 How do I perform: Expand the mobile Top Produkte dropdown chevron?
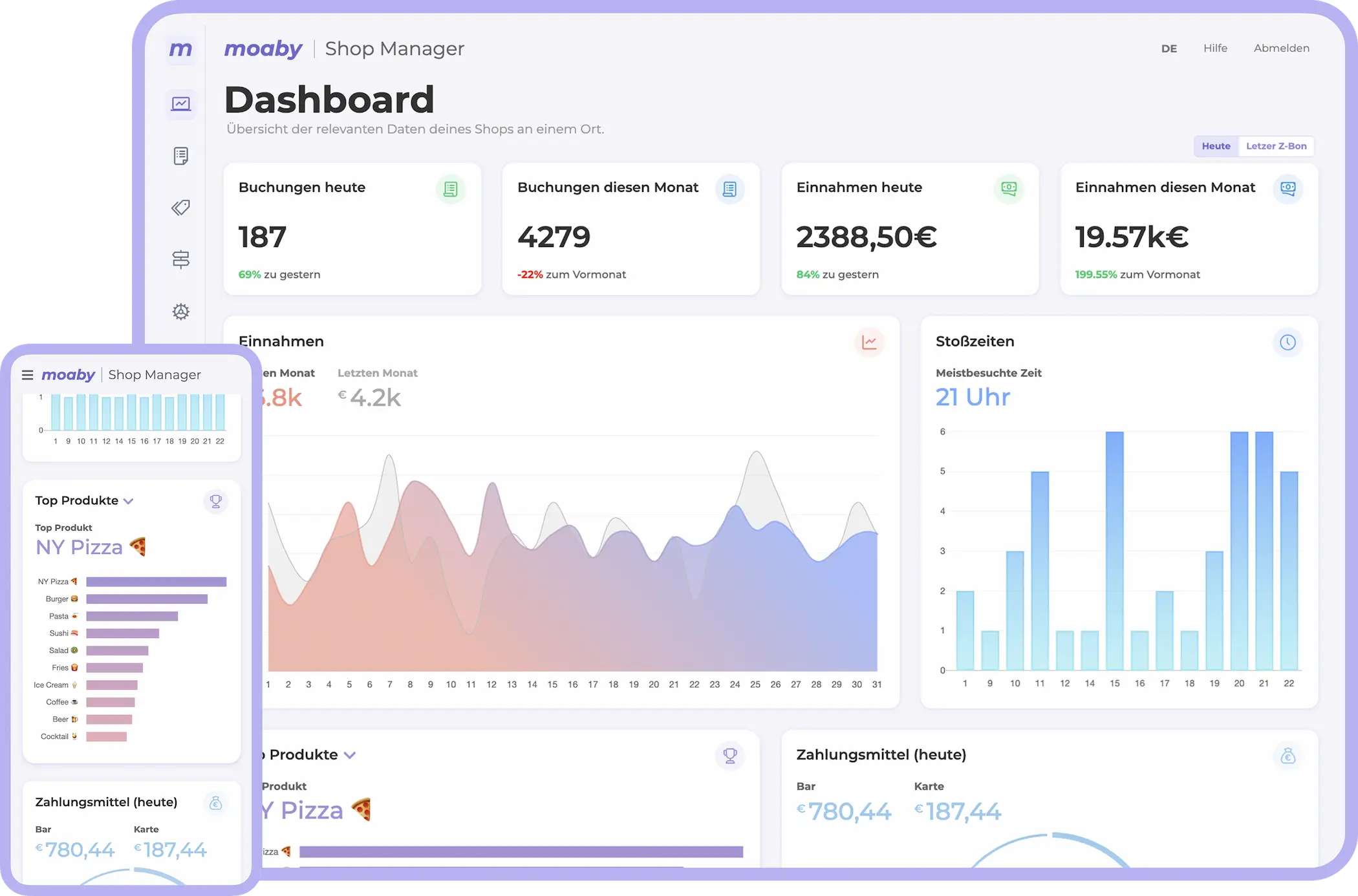coord(128,501)
